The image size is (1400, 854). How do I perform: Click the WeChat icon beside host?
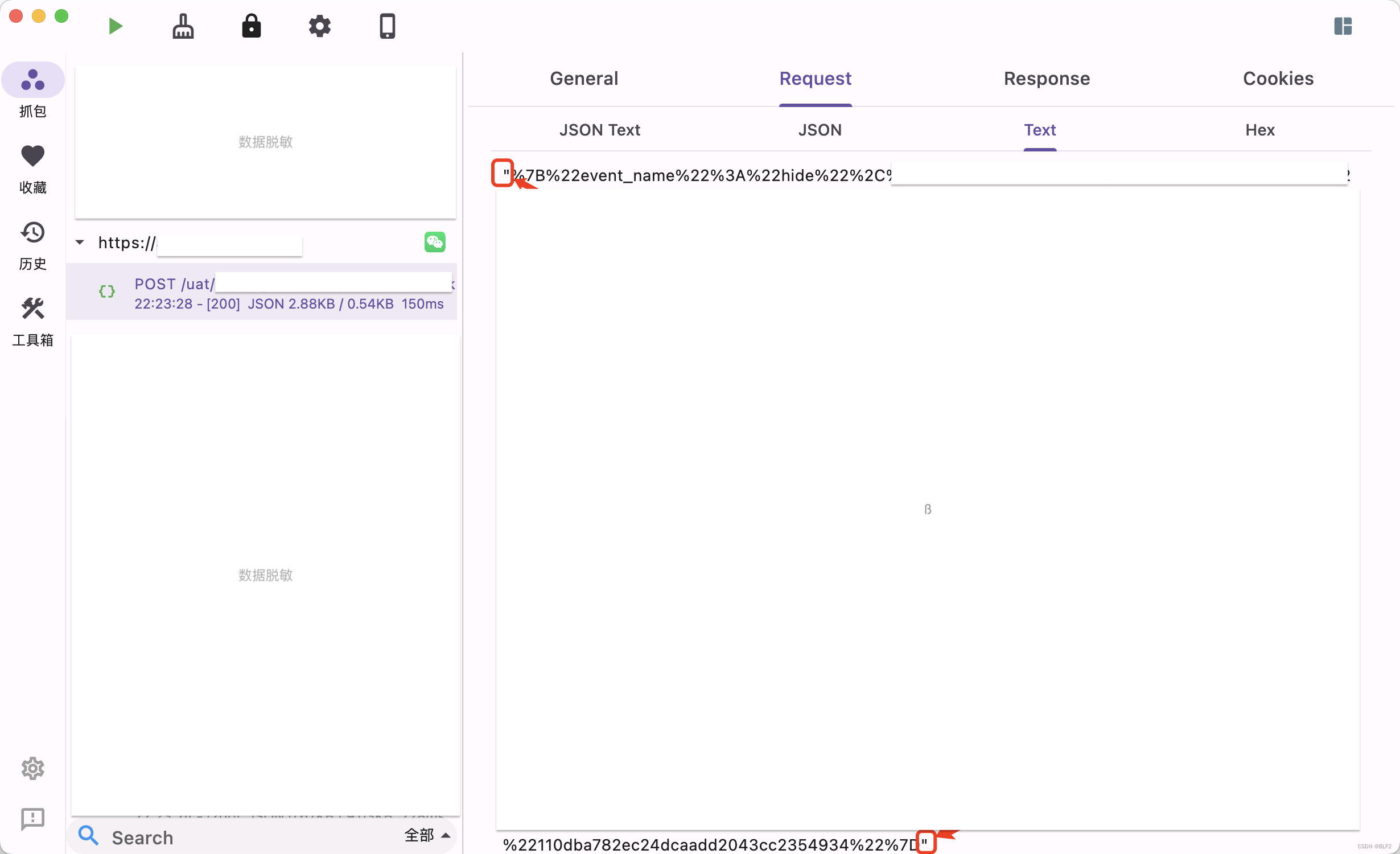435,243
